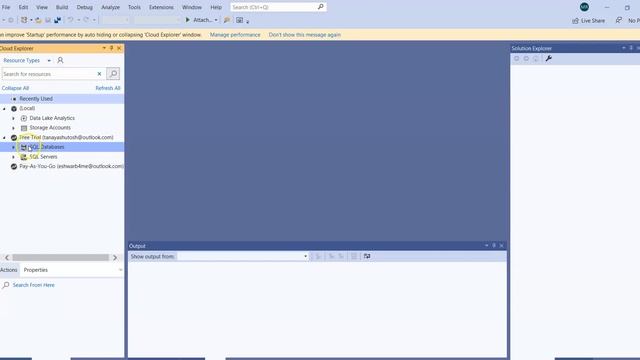Click the right arrow of Cloud Explorer scrollbar
Image resolution: width=640 pixels, height=360 pixels.
click(115, 258)
